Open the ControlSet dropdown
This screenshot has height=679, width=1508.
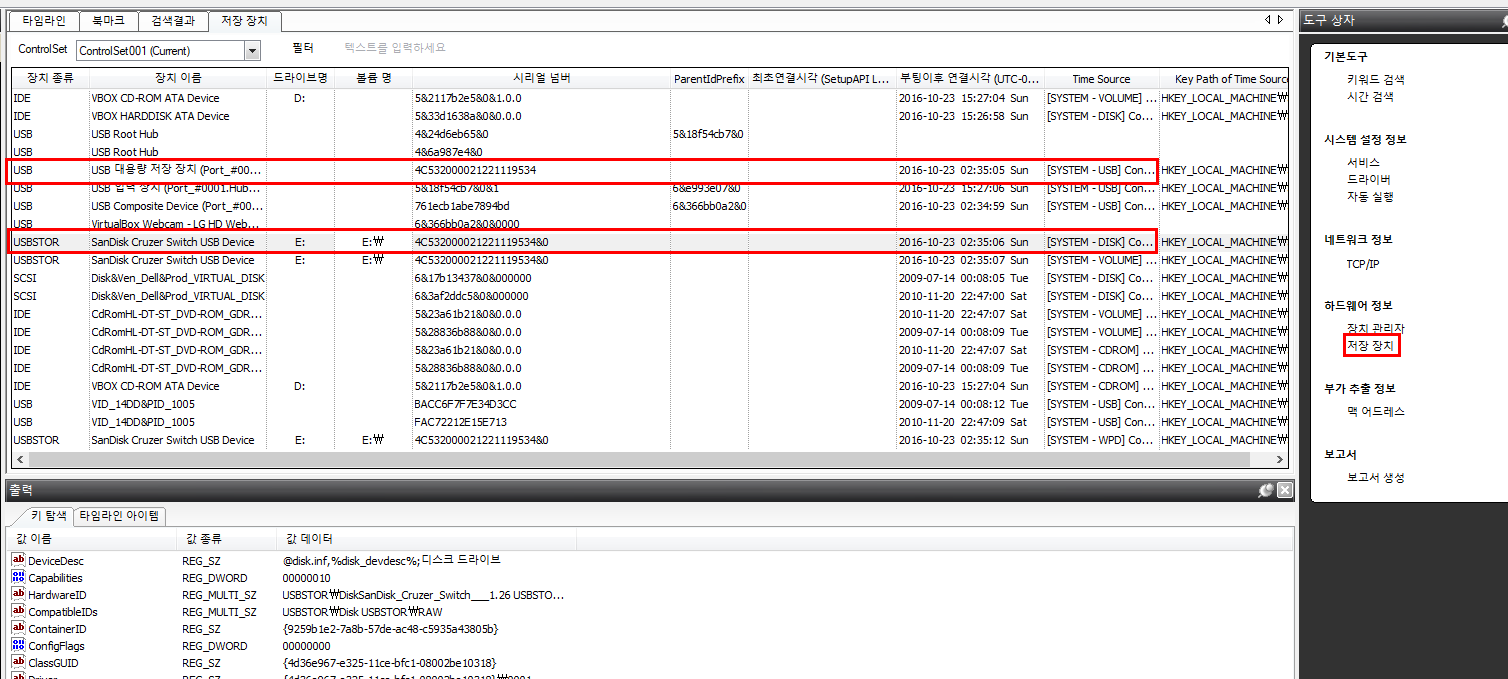click(x=252, y=50)
